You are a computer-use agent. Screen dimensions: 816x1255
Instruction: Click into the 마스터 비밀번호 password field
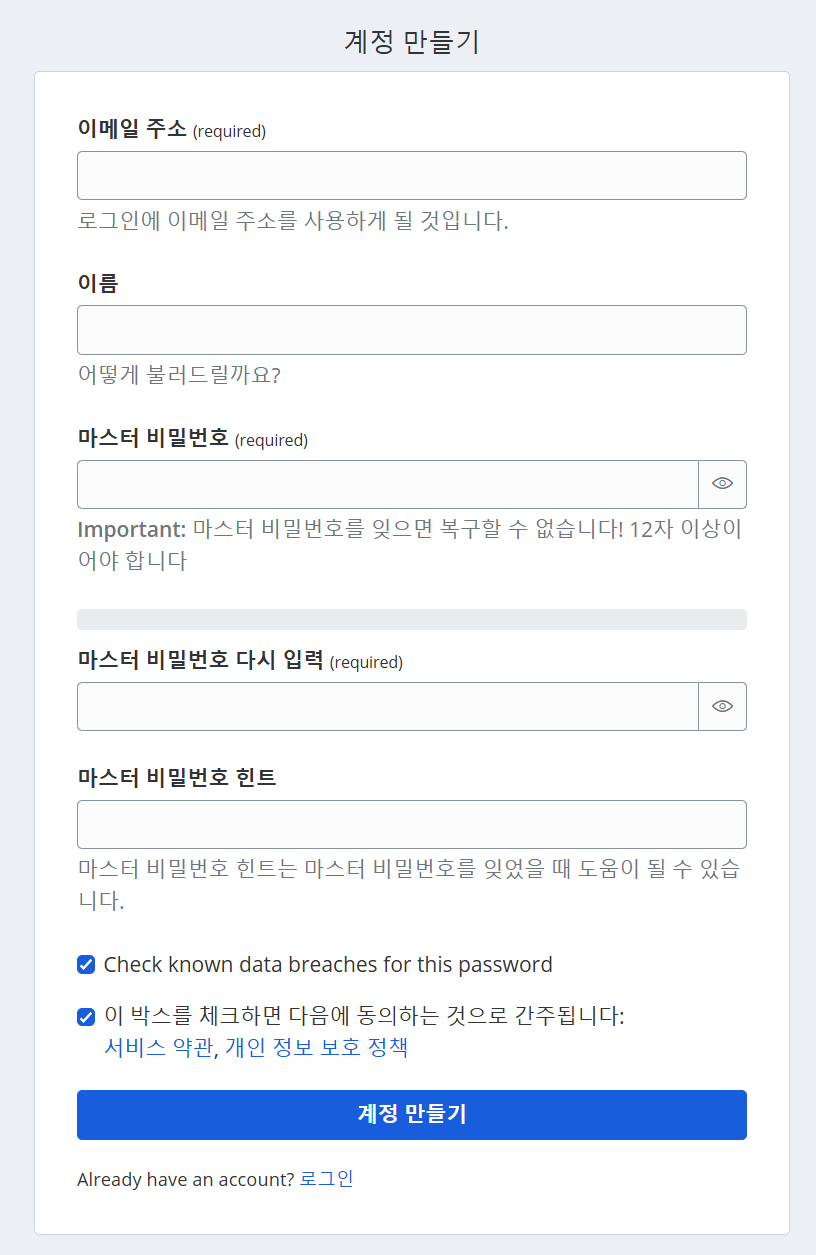(388, 484)
